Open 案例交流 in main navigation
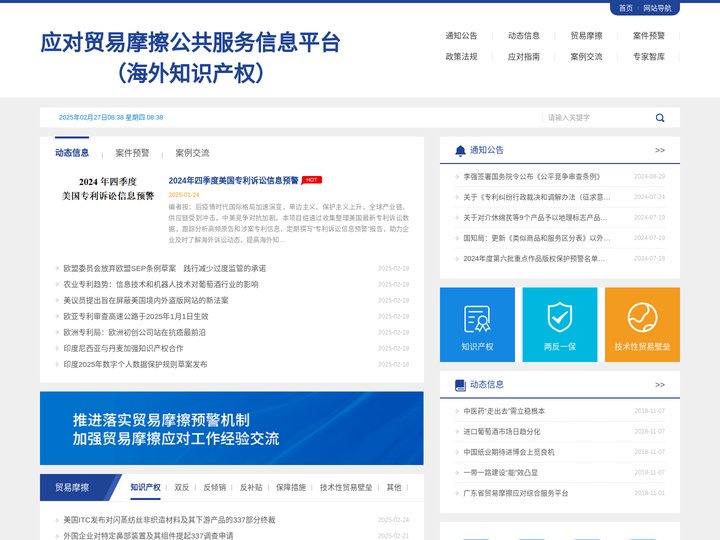 point(586,56)
